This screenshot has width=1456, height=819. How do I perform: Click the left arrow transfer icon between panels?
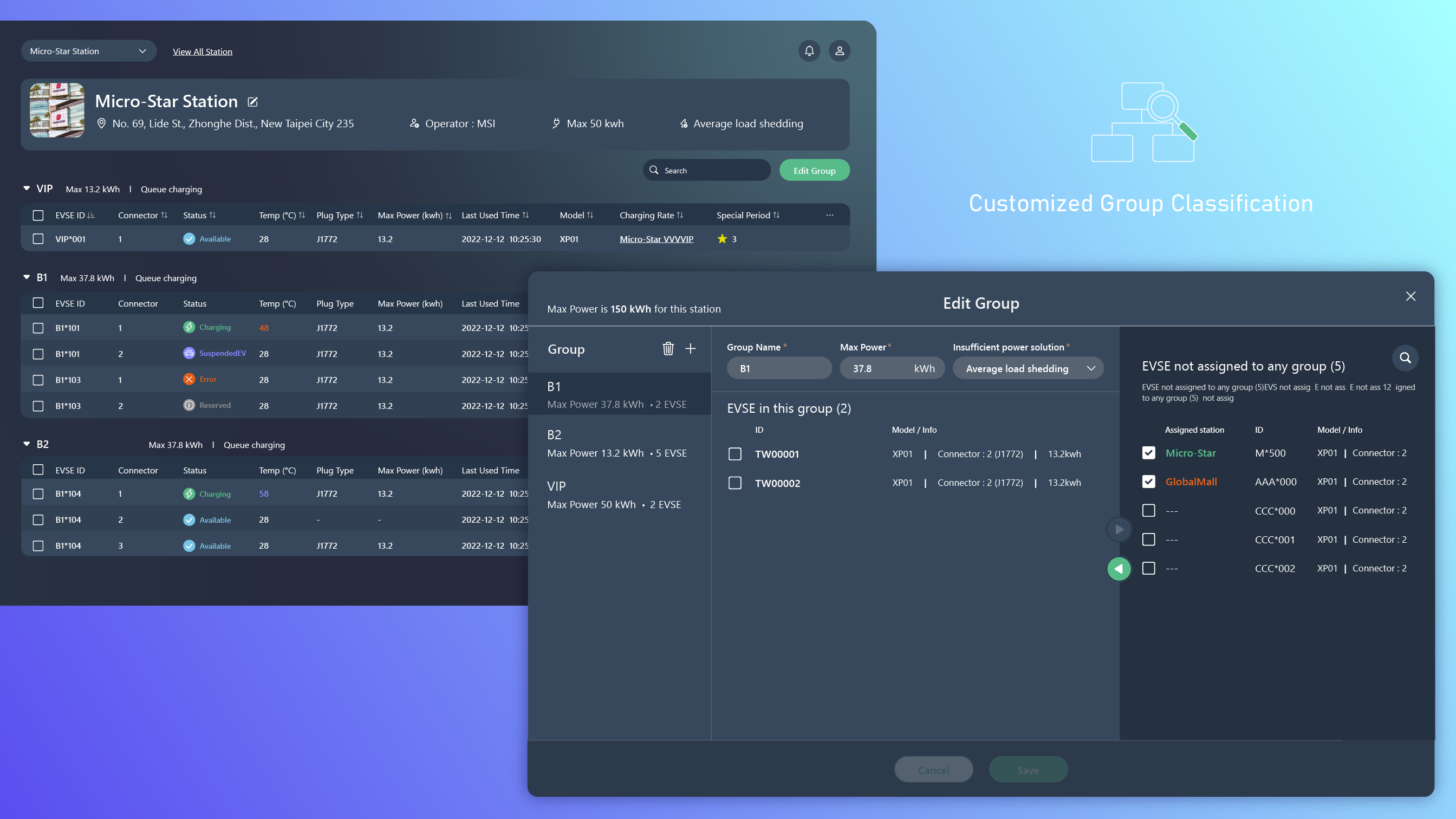[x=1120, y=568]
